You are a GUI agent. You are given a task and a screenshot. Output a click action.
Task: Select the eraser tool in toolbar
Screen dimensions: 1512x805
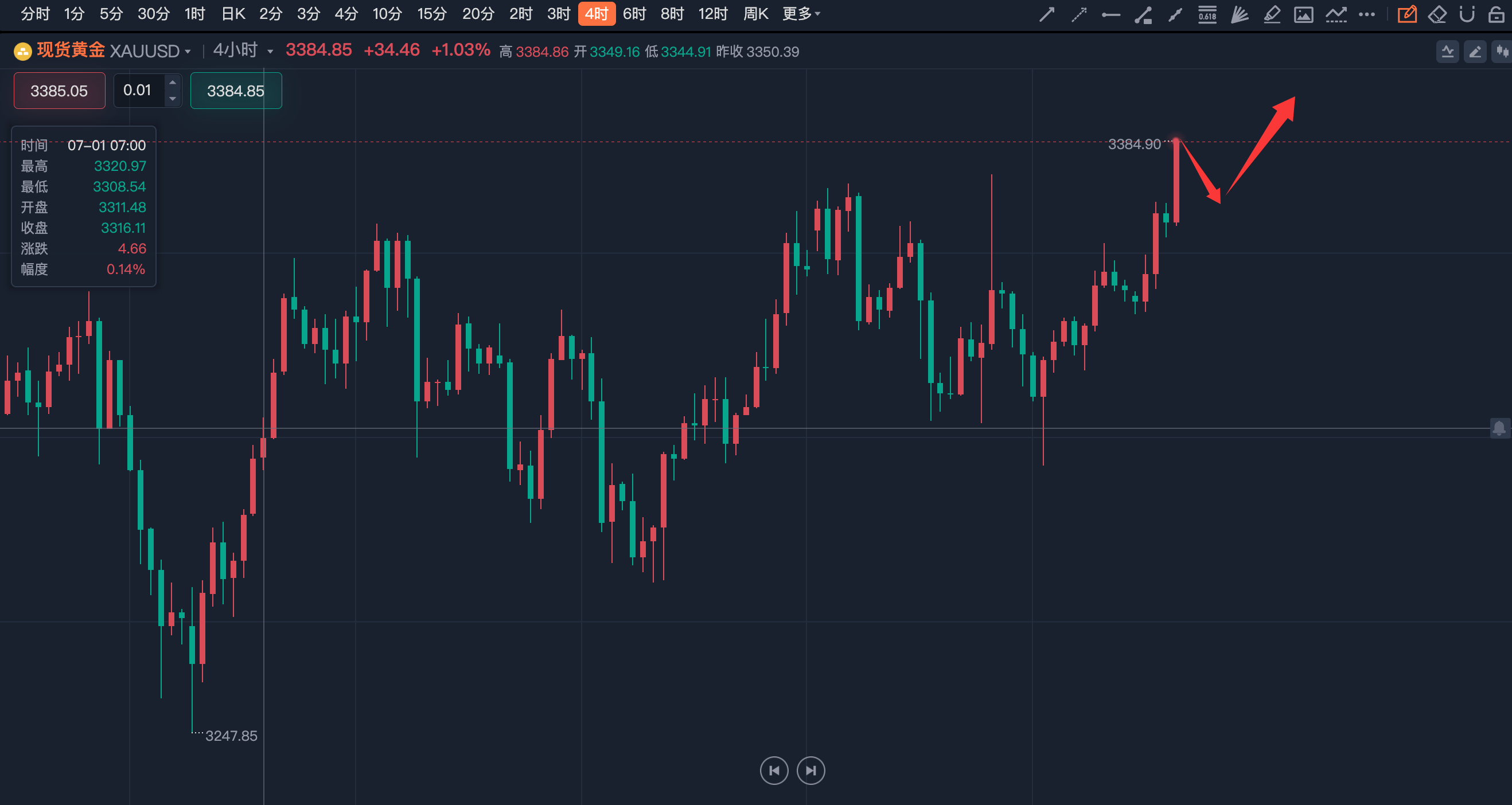(1437, 14)
